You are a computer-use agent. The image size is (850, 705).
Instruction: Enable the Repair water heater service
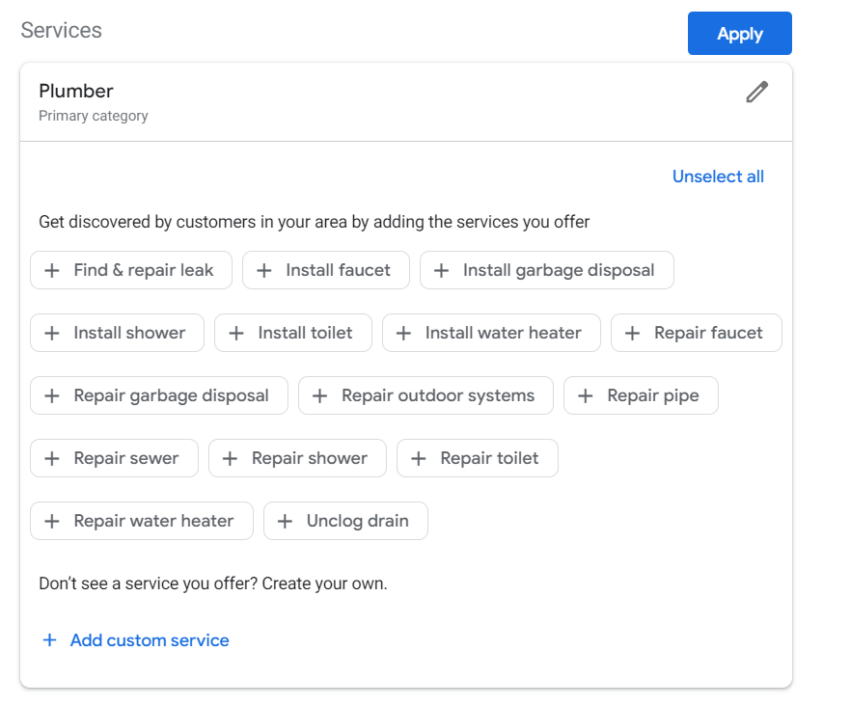(141, 521)
